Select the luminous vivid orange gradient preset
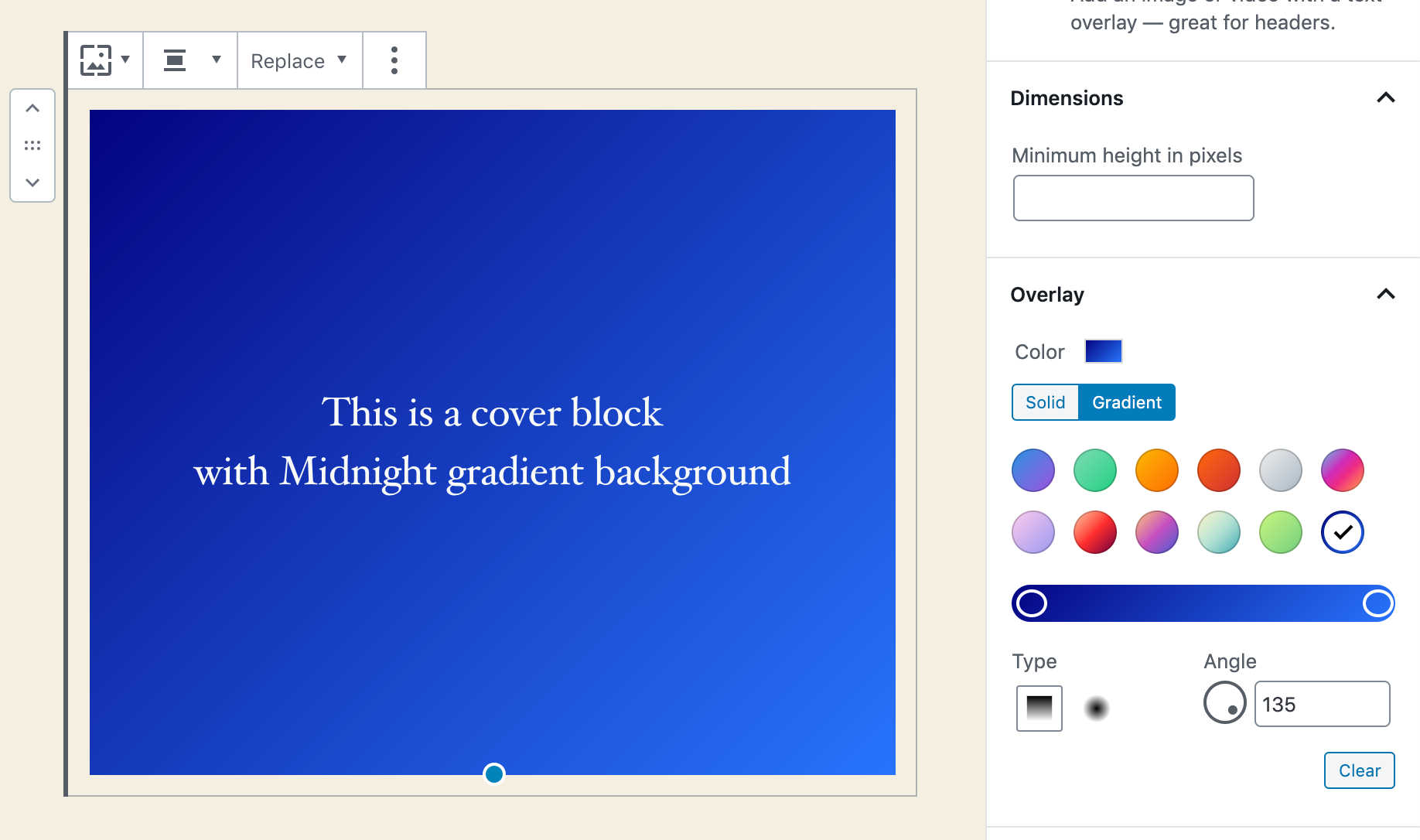This screenshot has width=1420, height=840. click(x=1156, y=470)
